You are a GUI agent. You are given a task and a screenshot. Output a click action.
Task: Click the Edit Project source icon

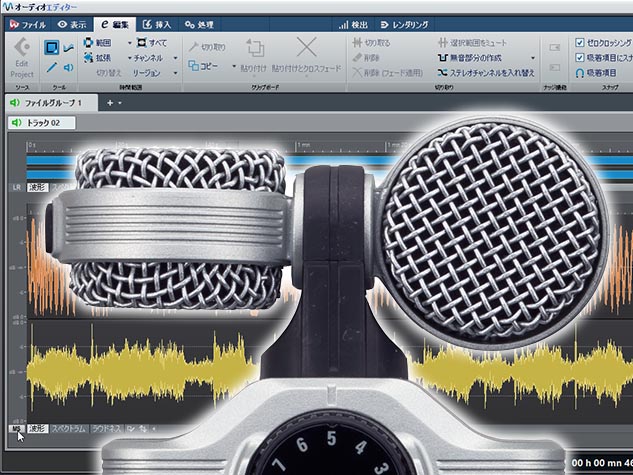pos(22,48)
